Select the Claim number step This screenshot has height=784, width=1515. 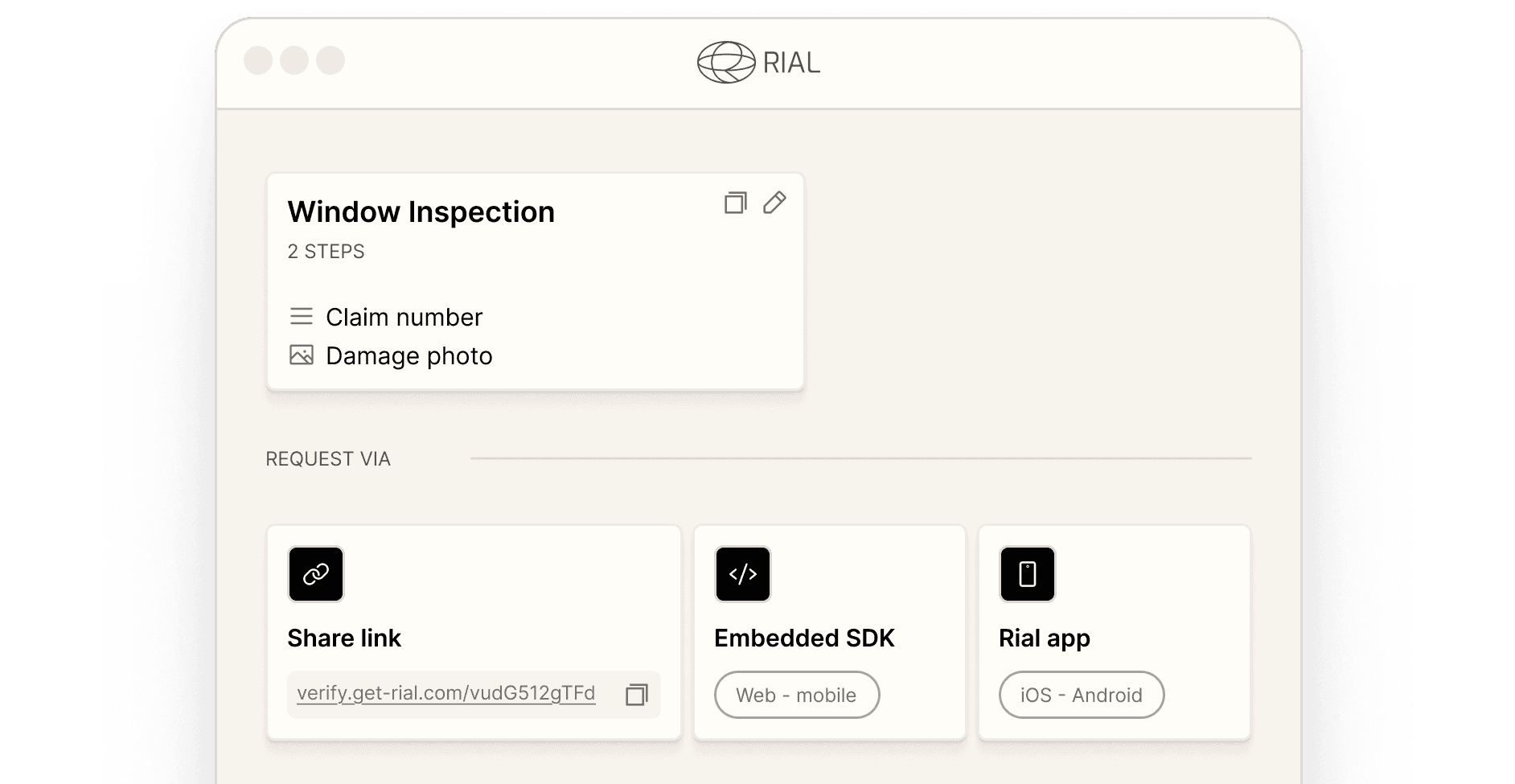tap(404, 317)
